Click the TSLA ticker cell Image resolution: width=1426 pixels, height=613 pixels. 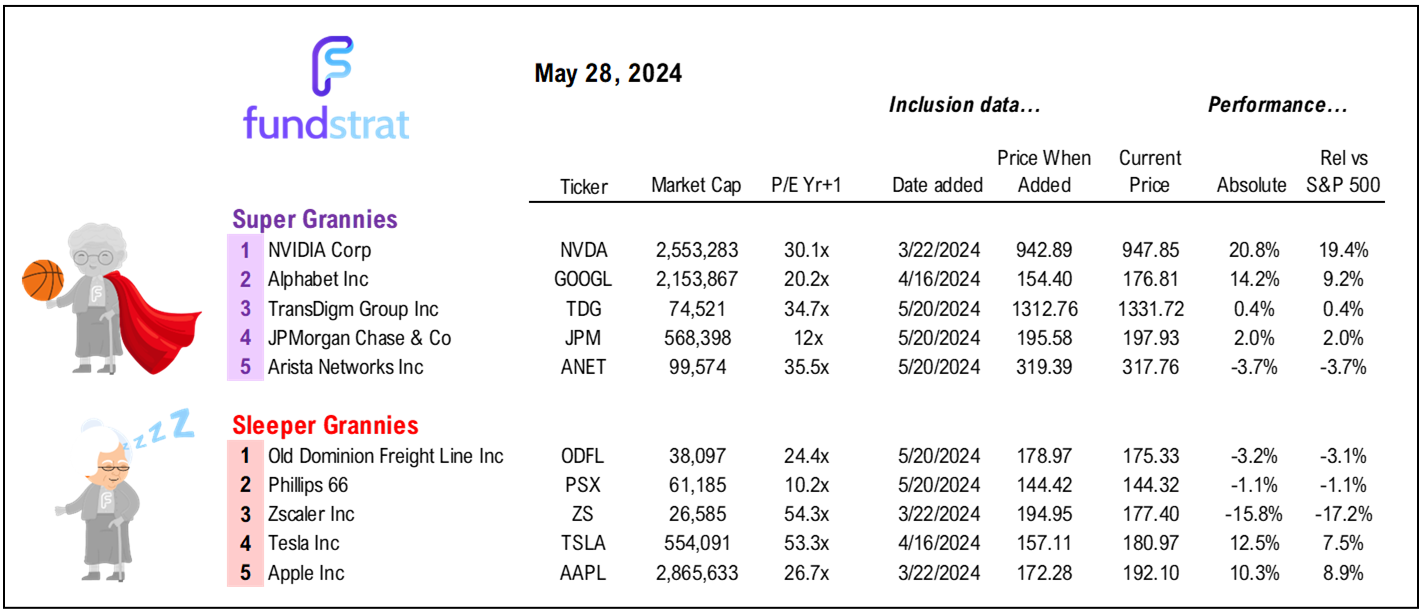(585, 544)
